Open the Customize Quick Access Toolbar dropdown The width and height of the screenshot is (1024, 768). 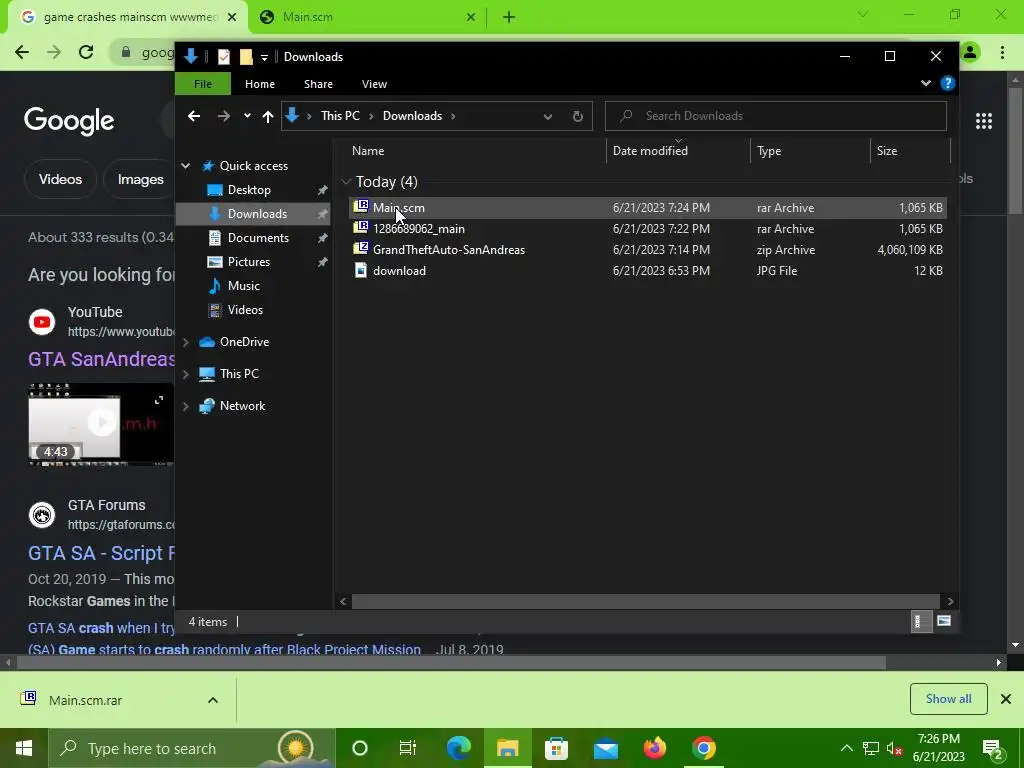click(x=264, y=57)
